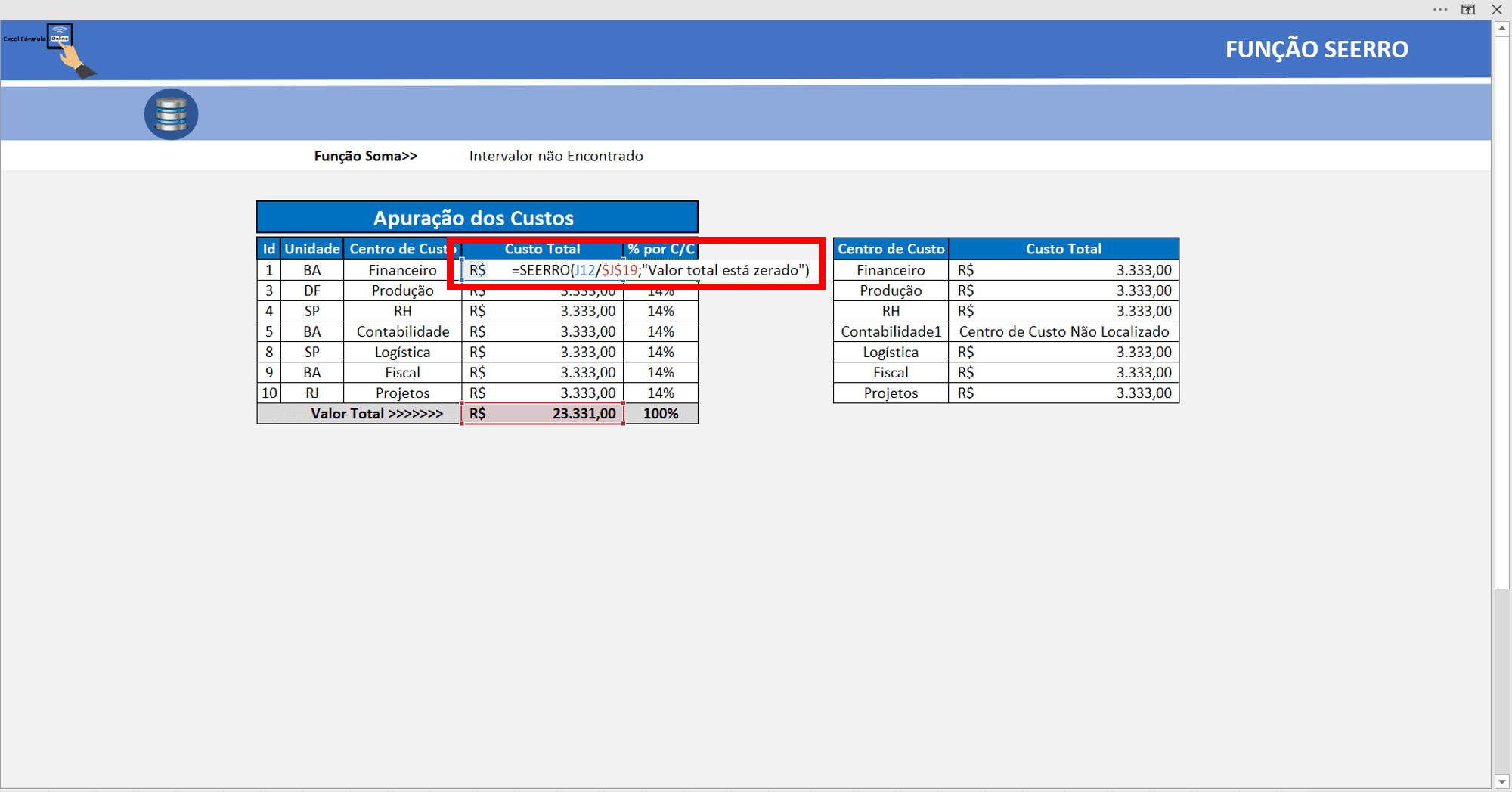Select 3.333,00 custo in left Contabilidade row

(542, 331)
